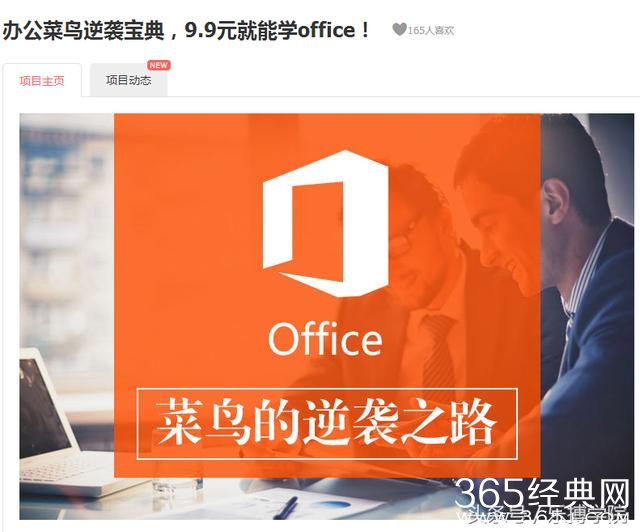Screen dimensions: 640x532
Task: Switch to the 项目动态 tab
Action: coord(129,80)
